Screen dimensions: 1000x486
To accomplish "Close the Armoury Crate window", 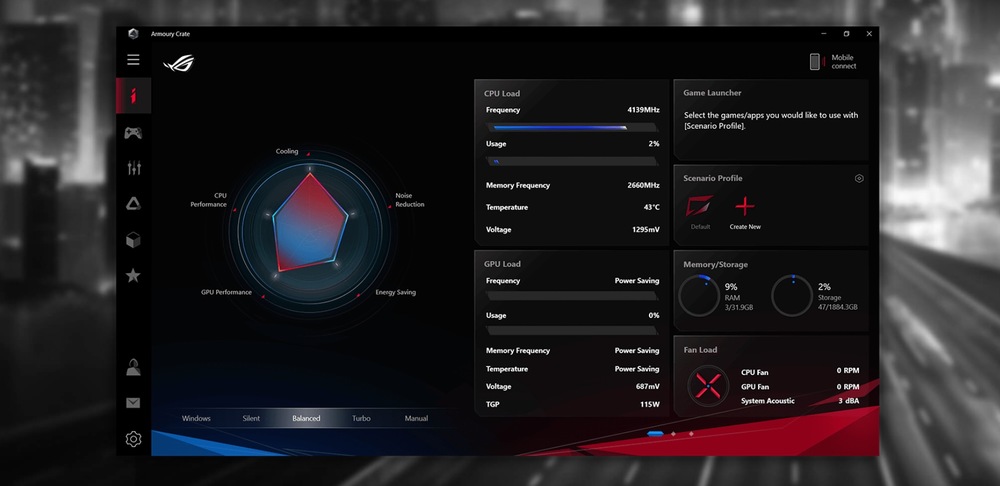I will pos(869,34).
